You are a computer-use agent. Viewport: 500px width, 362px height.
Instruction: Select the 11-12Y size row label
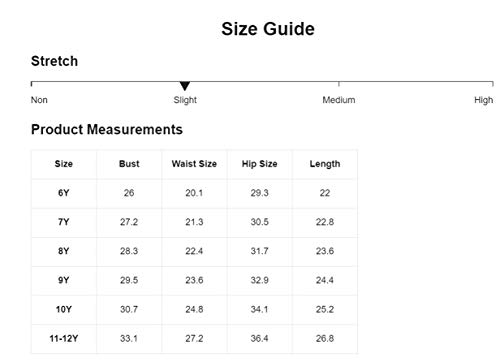tap(64, 338)
